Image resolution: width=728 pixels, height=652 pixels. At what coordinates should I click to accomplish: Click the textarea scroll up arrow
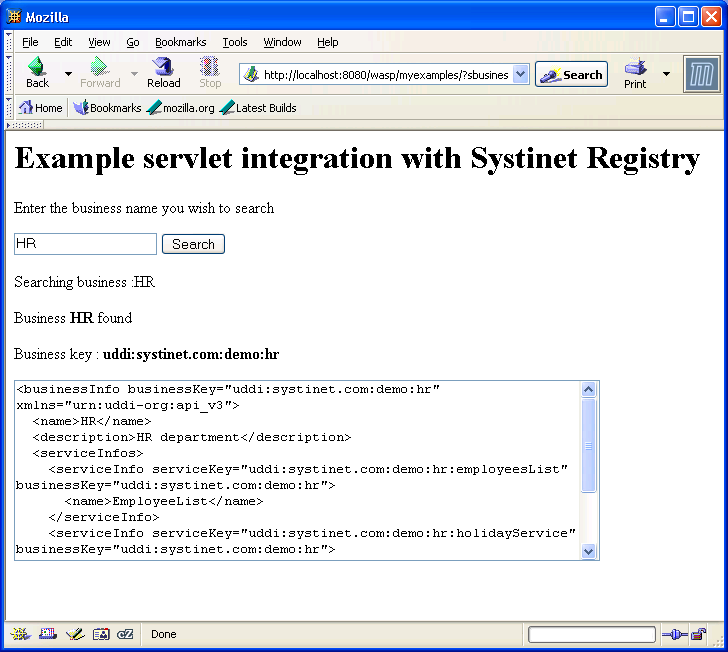pyautogui.click(x=588, y=390)
